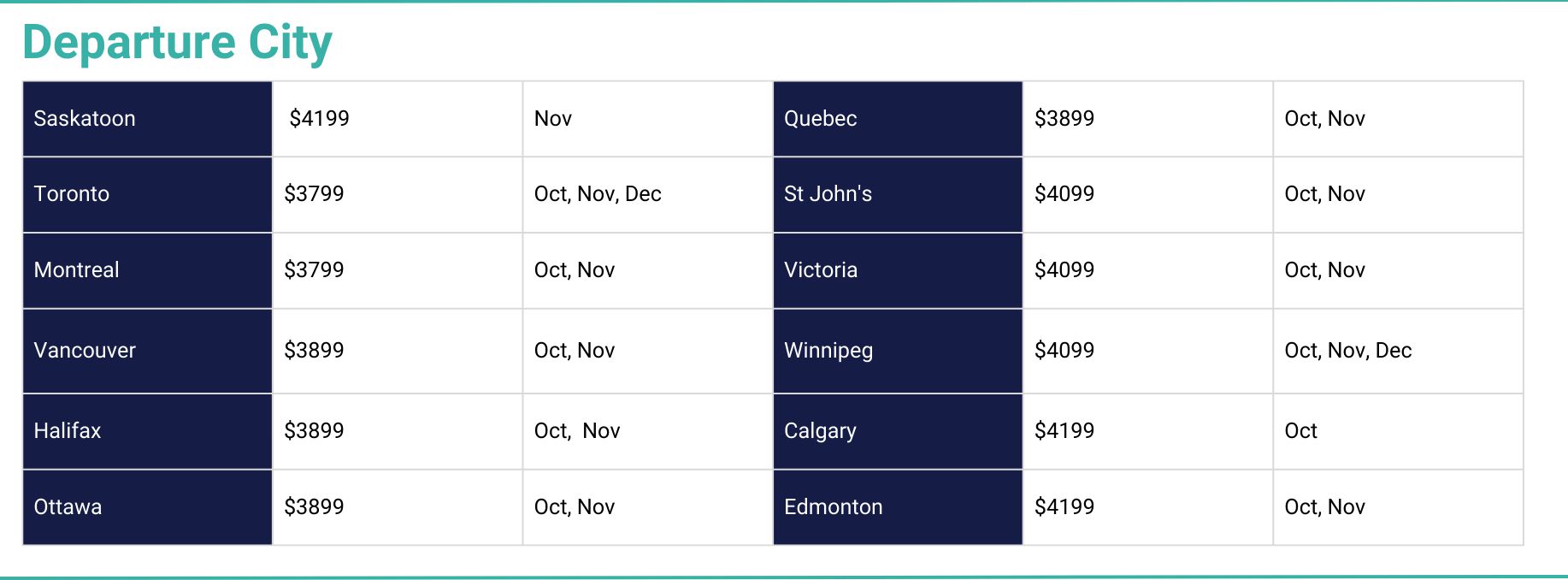Select the Quebec city cell
This screenshot has height=580, width=1568.
[898, 119]
